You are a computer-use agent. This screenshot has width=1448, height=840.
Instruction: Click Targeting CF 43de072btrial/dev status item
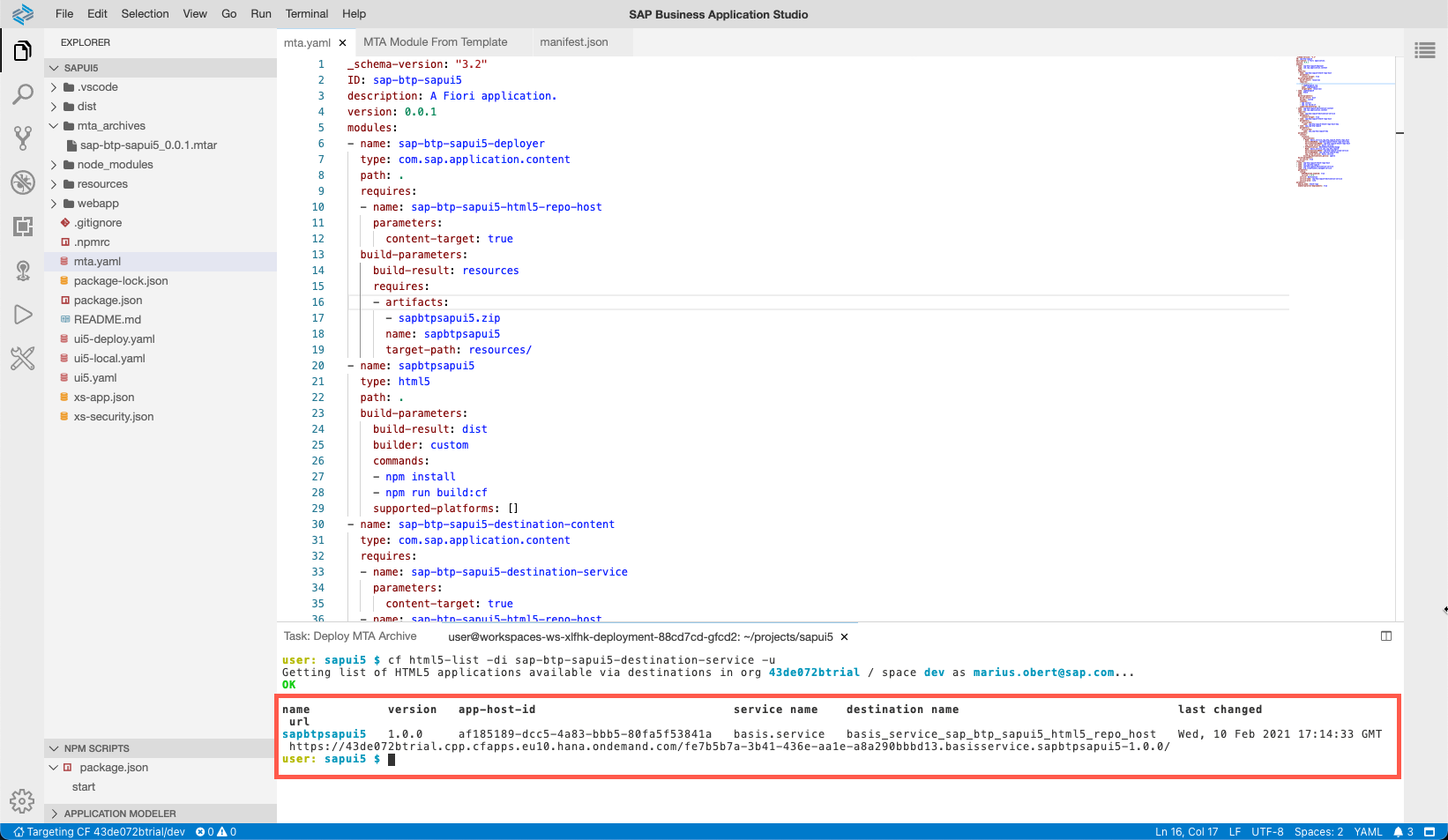pos(99,832)
